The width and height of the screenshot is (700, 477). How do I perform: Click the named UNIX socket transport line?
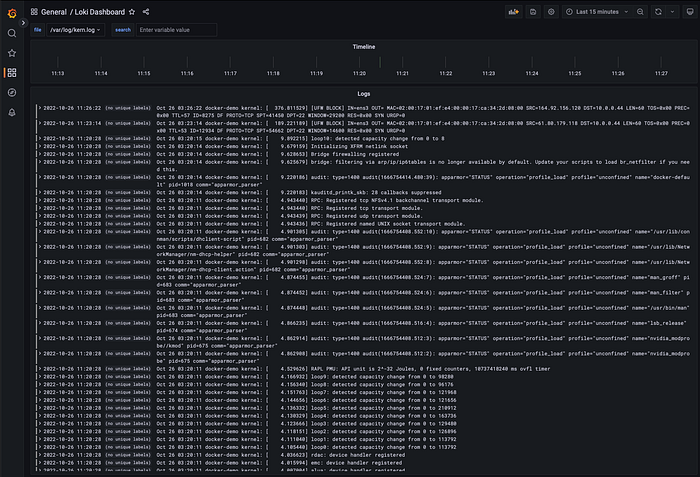point(310,224)
